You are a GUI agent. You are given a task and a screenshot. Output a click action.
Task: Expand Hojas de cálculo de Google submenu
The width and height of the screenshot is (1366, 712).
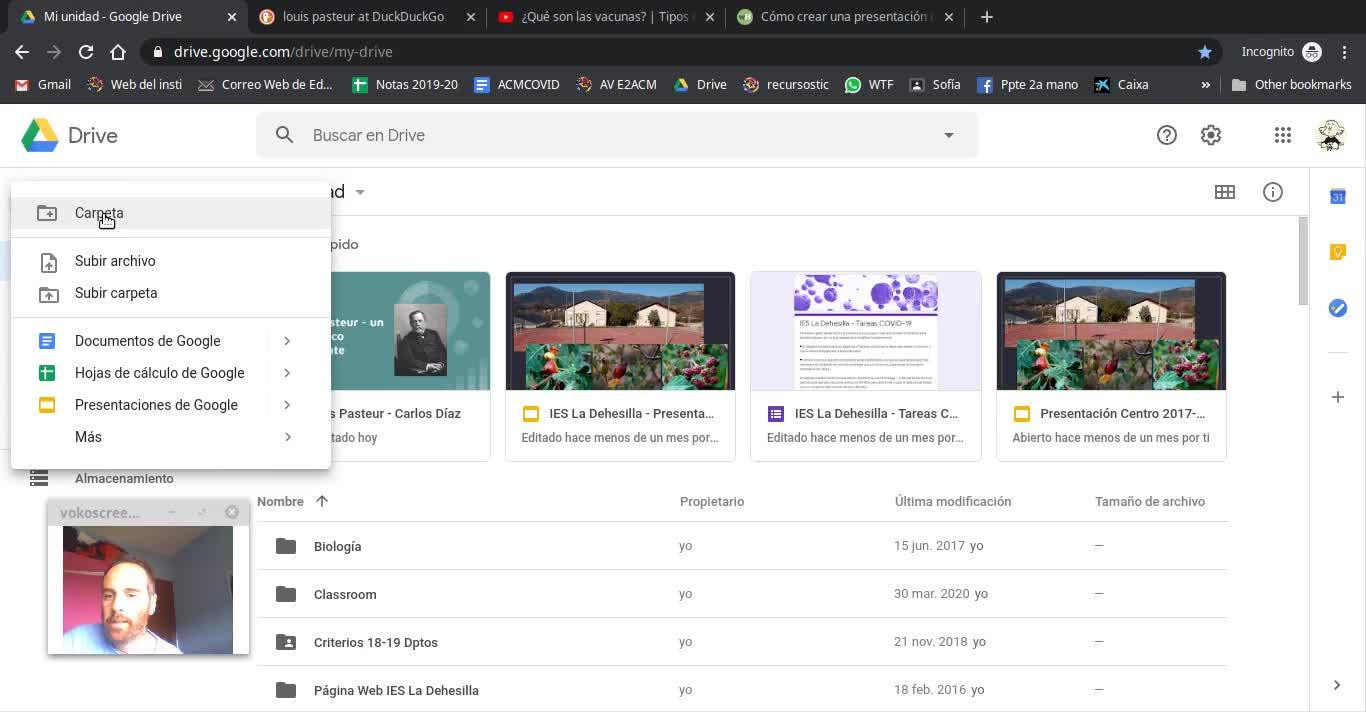287,373
